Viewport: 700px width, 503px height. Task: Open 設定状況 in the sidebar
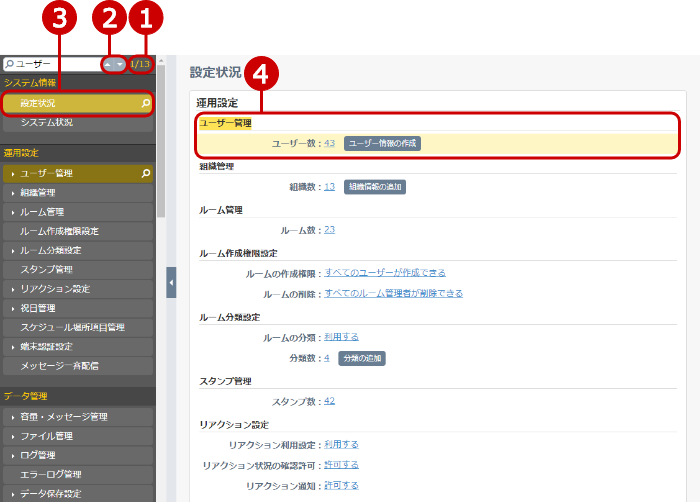[78, 103]
